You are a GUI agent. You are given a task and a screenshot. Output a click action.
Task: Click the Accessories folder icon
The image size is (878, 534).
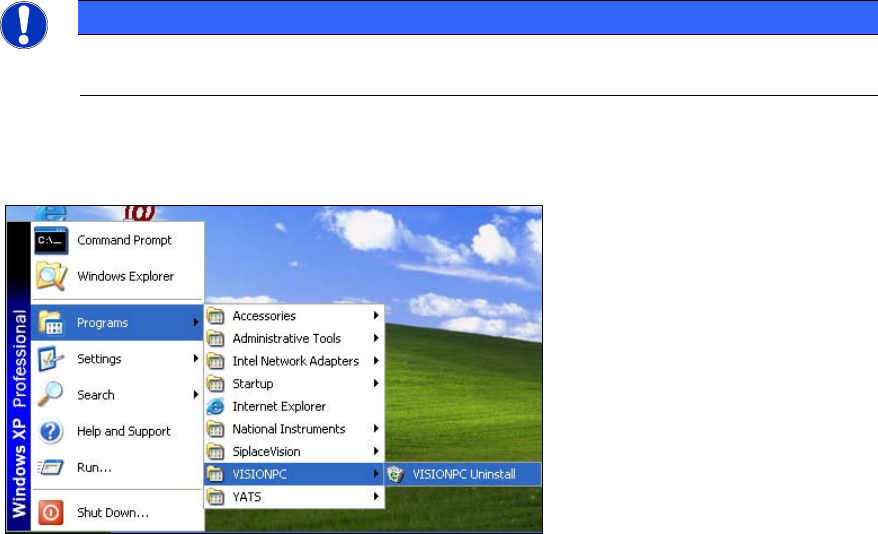click(216, 316)
